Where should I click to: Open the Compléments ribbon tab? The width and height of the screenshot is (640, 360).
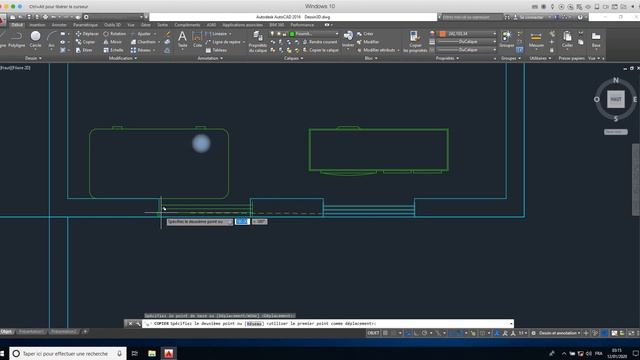coord(187,25)
